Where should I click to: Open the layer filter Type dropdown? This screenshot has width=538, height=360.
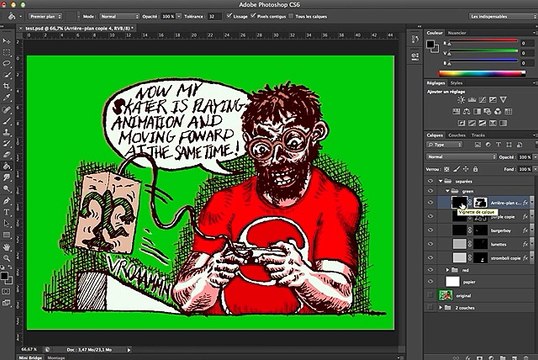pos(444,145)
